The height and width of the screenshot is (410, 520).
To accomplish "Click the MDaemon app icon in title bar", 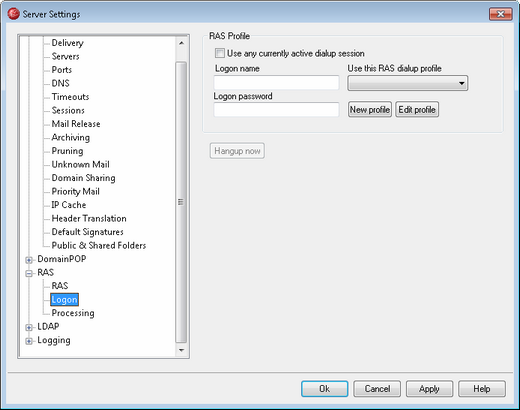I will coord(13,14).
